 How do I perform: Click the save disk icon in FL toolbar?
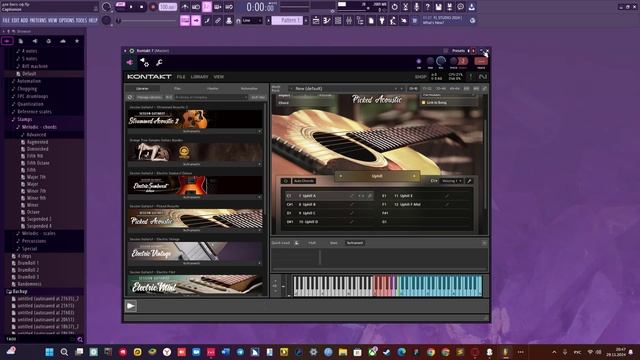pos(438,7)
